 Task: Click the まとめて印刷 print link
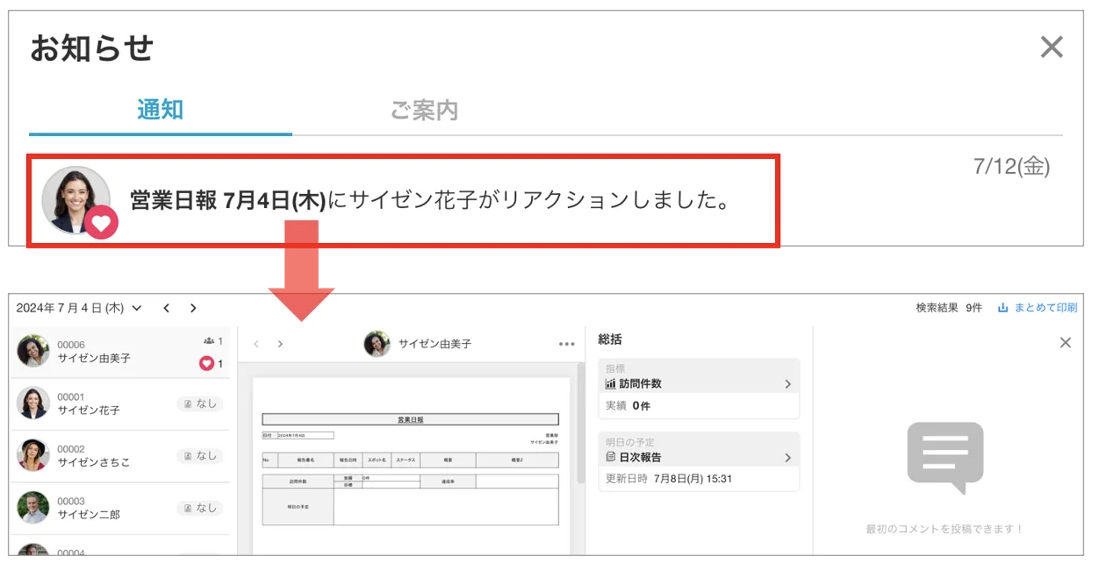click(x=1045, y=307)
